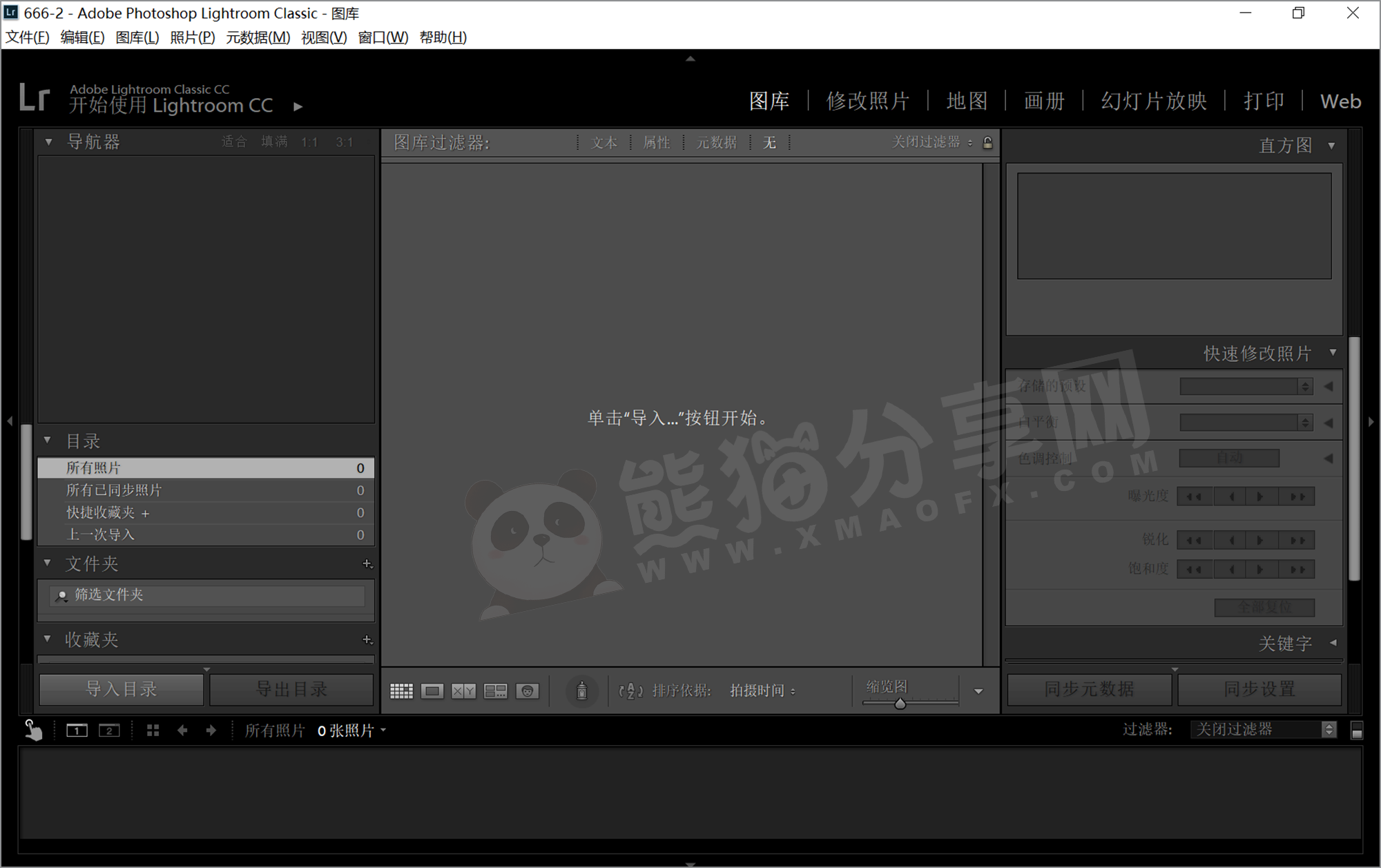Select the Grid view icon

[x=401, y=690]
